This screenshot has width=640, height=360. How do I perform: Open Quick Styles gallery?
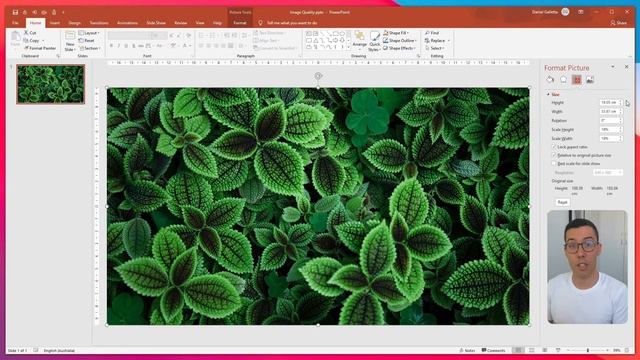pyautogui.click(x=374, y=41)
